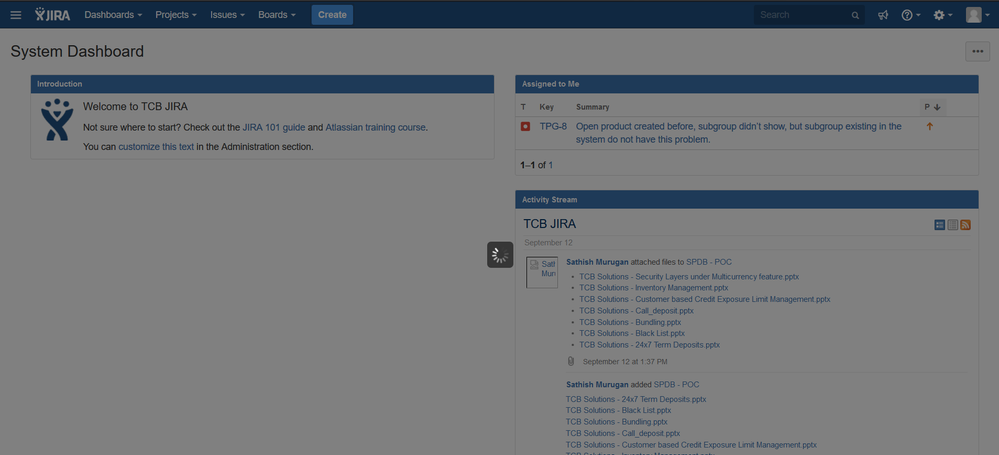Click the 'Welcome to TCB JIRA' heading
This screenshot has width=999, height=455.
(135, 106)
